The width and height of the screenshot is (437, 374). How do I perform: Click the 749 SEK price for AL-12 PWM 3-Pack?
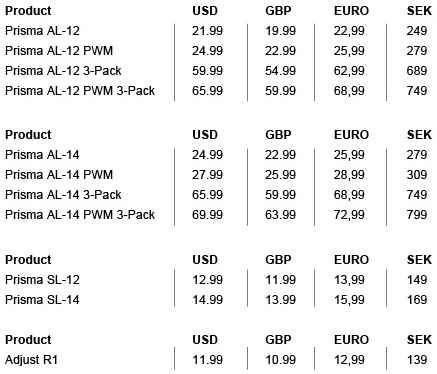[x=417, y=91]
